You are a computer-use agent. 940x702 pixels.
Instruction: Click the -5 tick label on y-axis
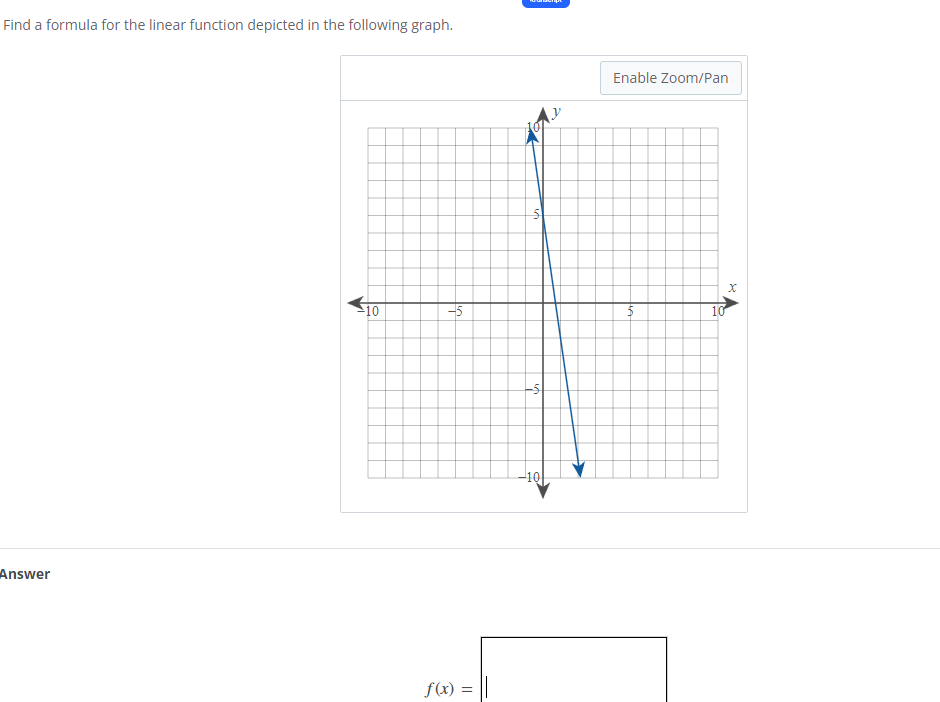tap(530, 389)
